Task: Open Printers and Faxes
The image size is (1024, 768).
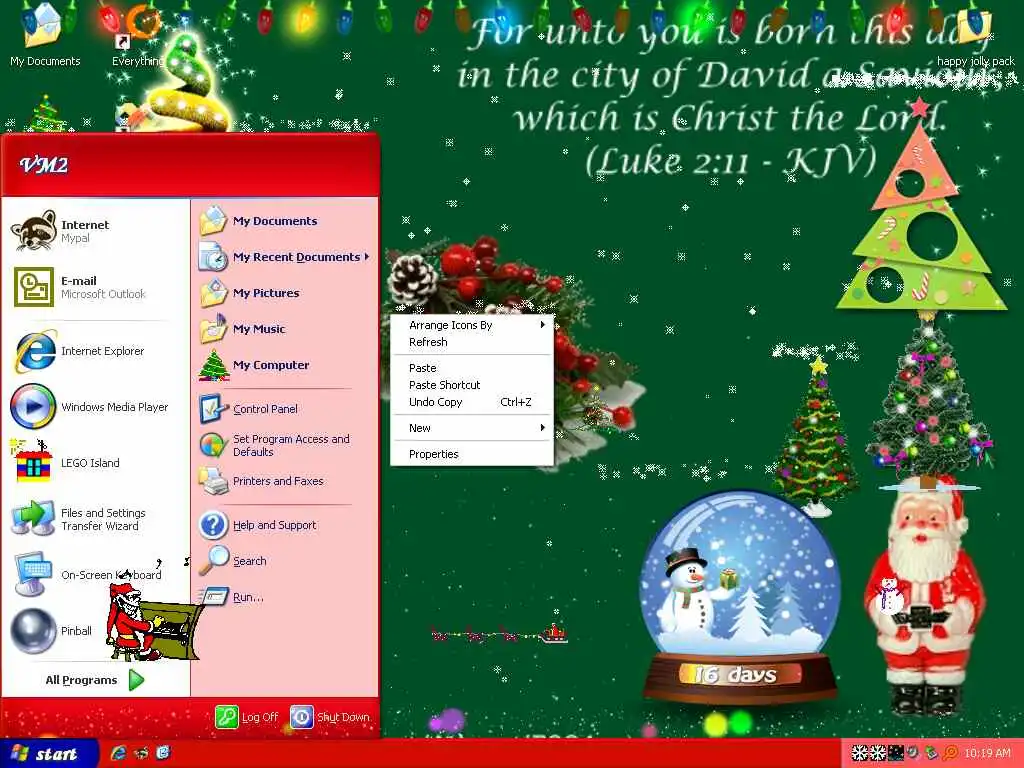Action: (285, 481)
